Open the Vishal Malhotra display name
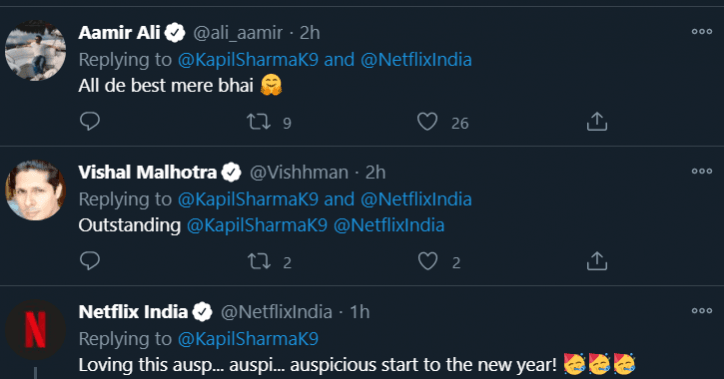The width and height of the screenshot is (724, 379). pyautogui.click(x=147, y=172)
